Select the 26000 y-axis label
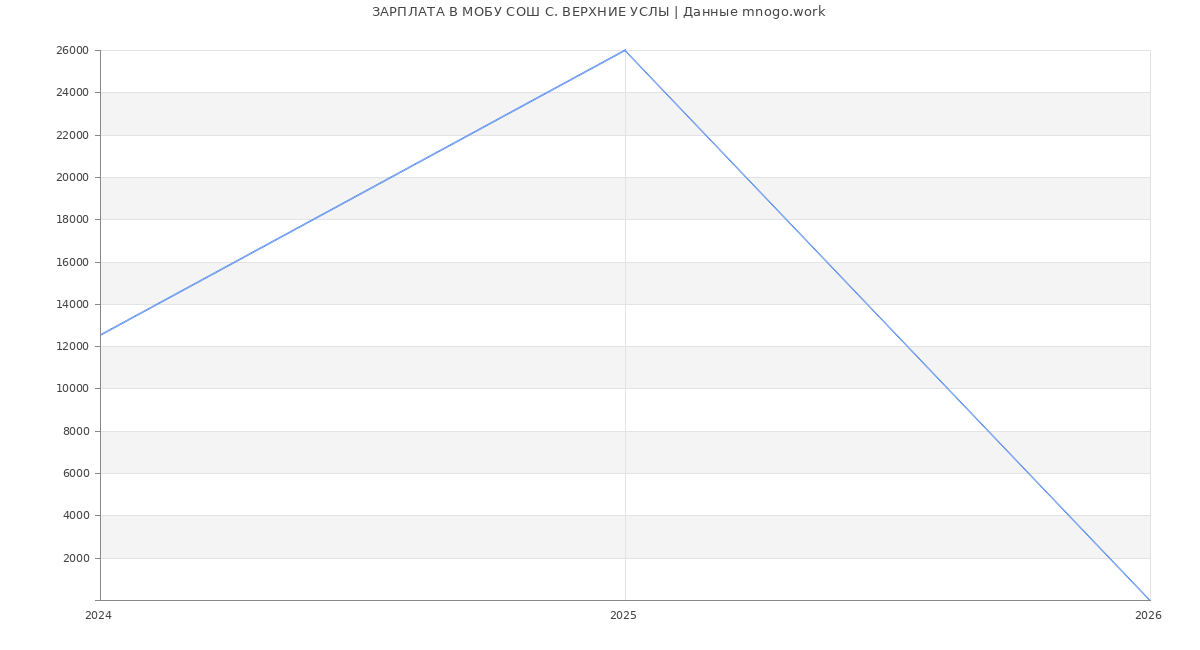Viewport: 1200px width, 650px height. point(72,50)
